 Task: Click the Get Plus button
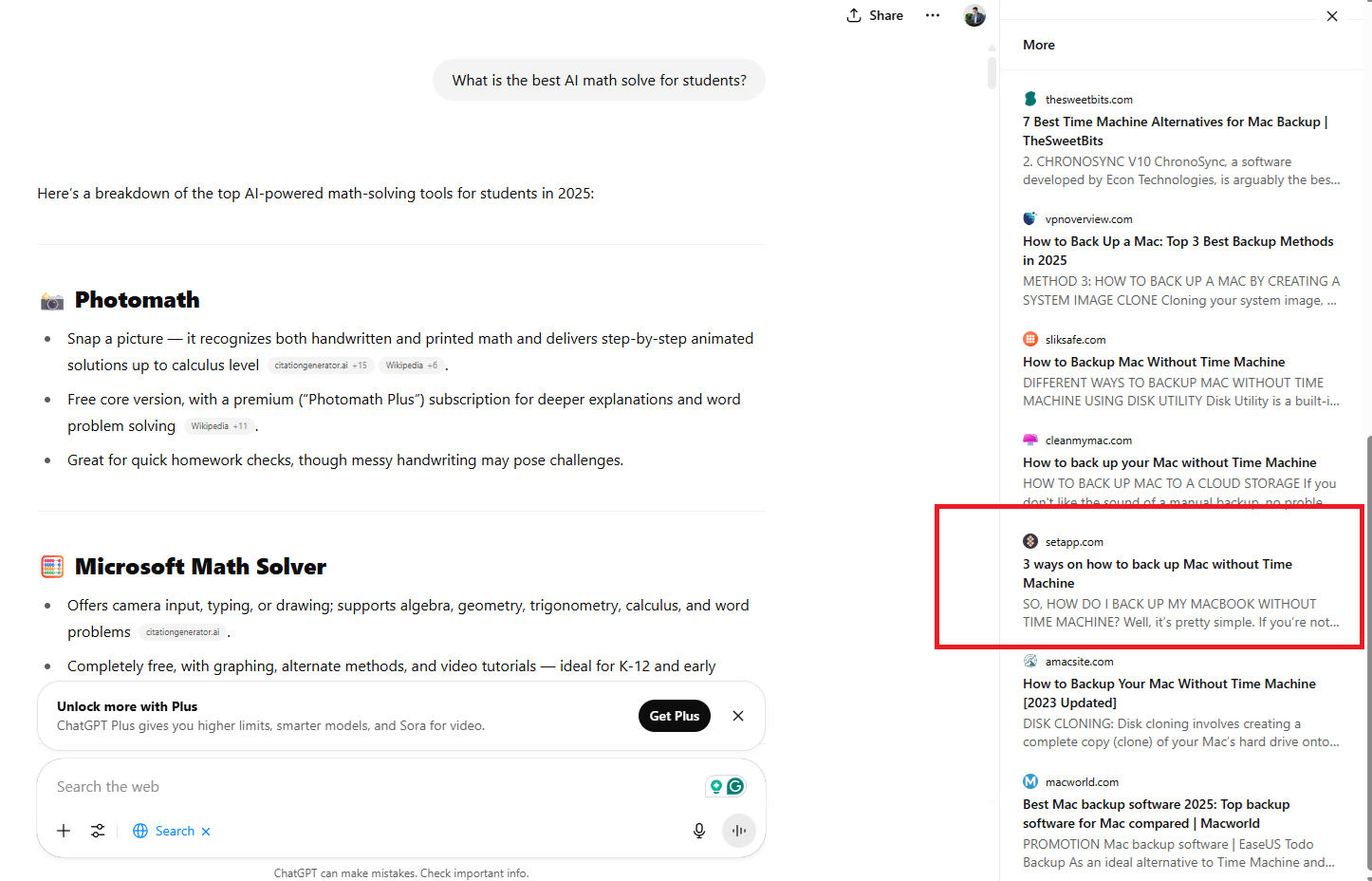point(675,716)
